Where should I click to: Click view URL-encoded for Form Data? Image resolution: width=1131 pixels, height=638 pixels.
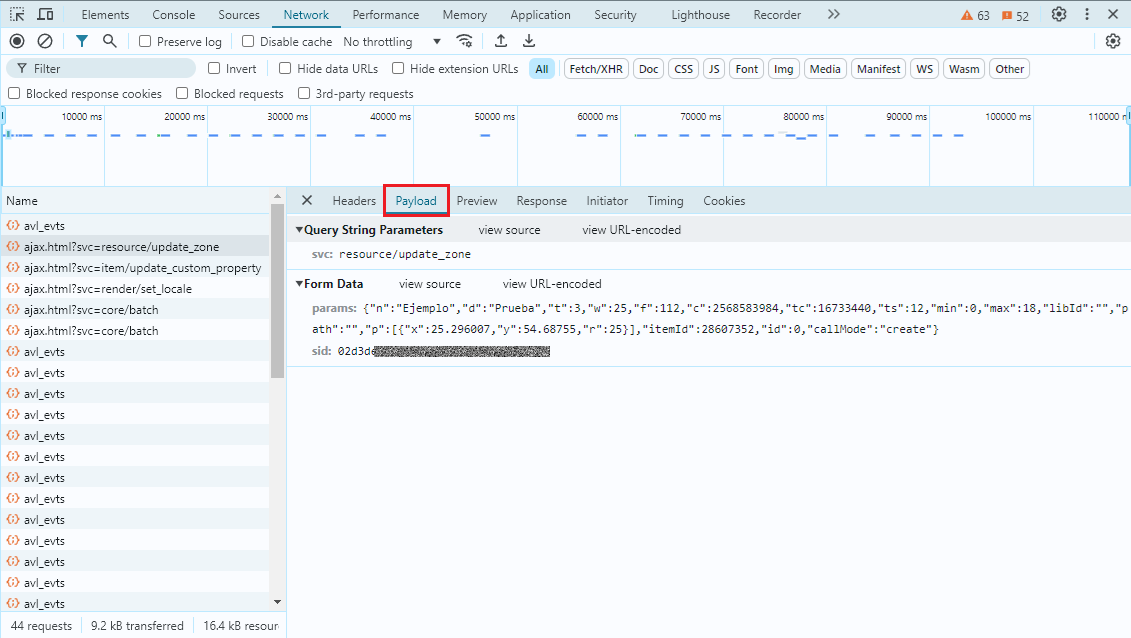coord(552,284)
